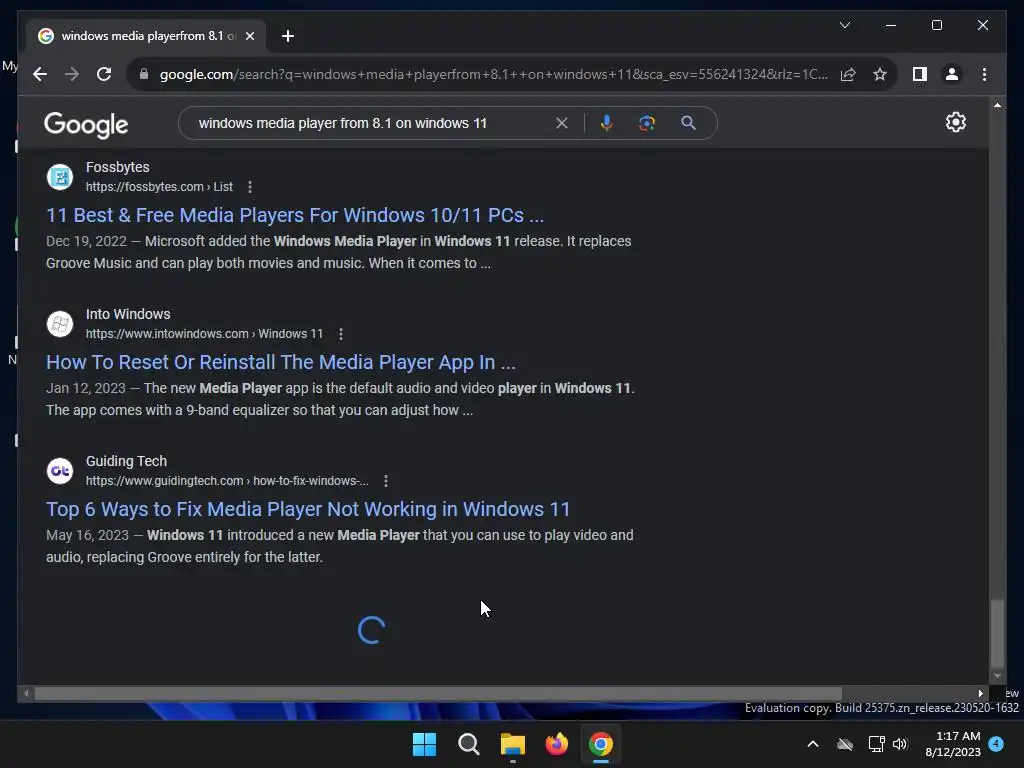Open Fossbytes result options menu
The width and height of the screenshot is (1024, 768).
pos(249,187)
